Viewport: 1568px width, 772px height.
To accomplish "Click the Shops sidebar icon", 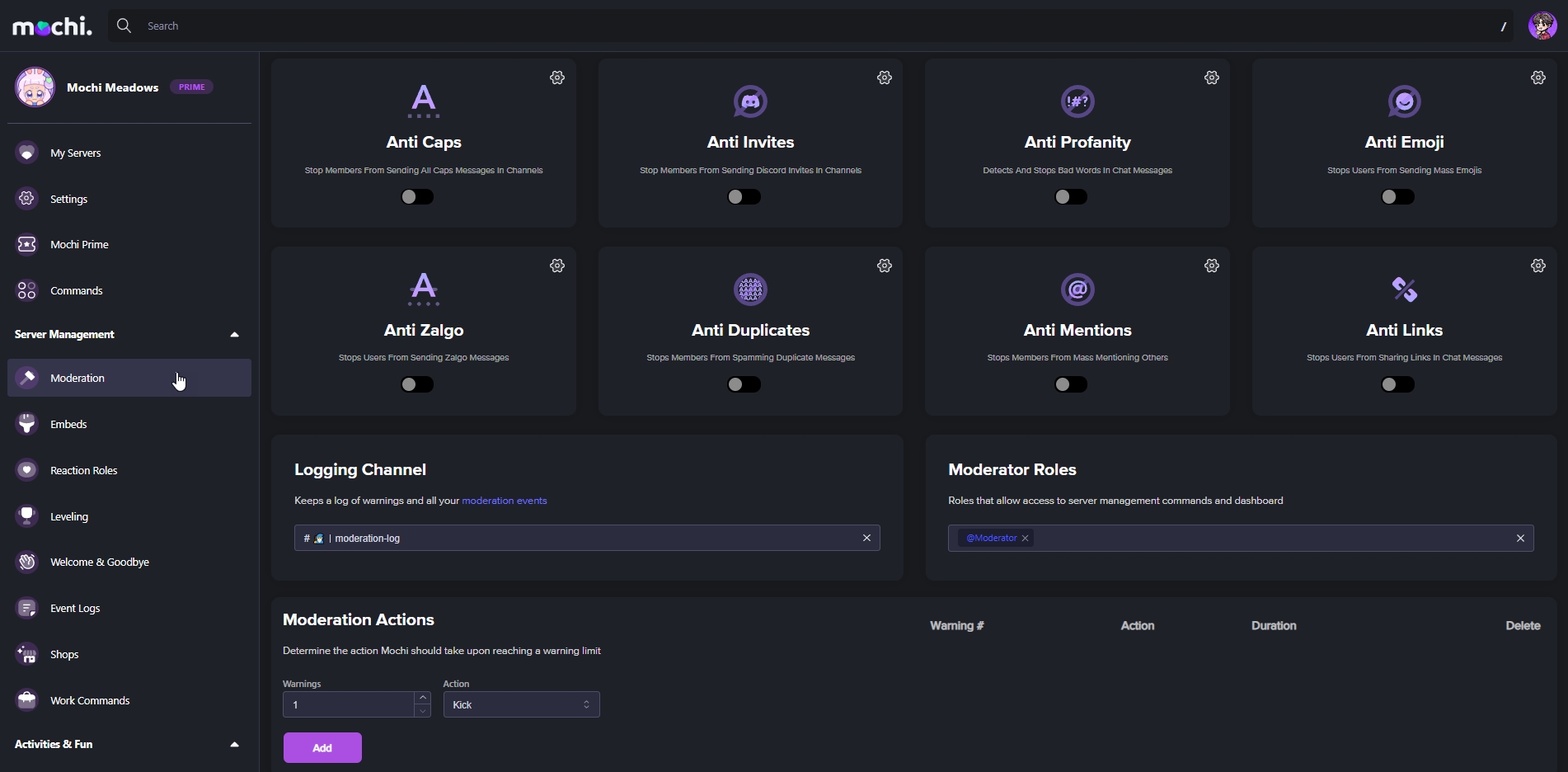I will pos(27,654).
